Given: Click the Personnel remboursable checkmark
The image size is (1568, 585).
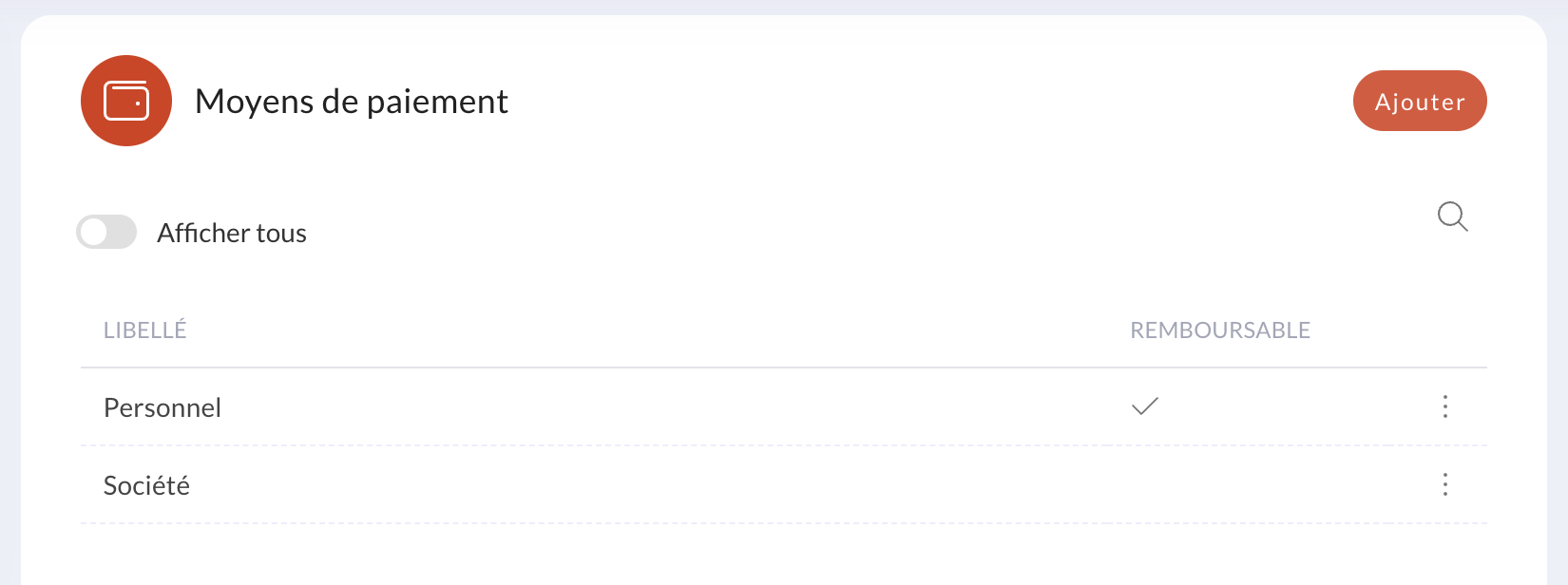Looking at the screenshot, I should click(1145, 406).
